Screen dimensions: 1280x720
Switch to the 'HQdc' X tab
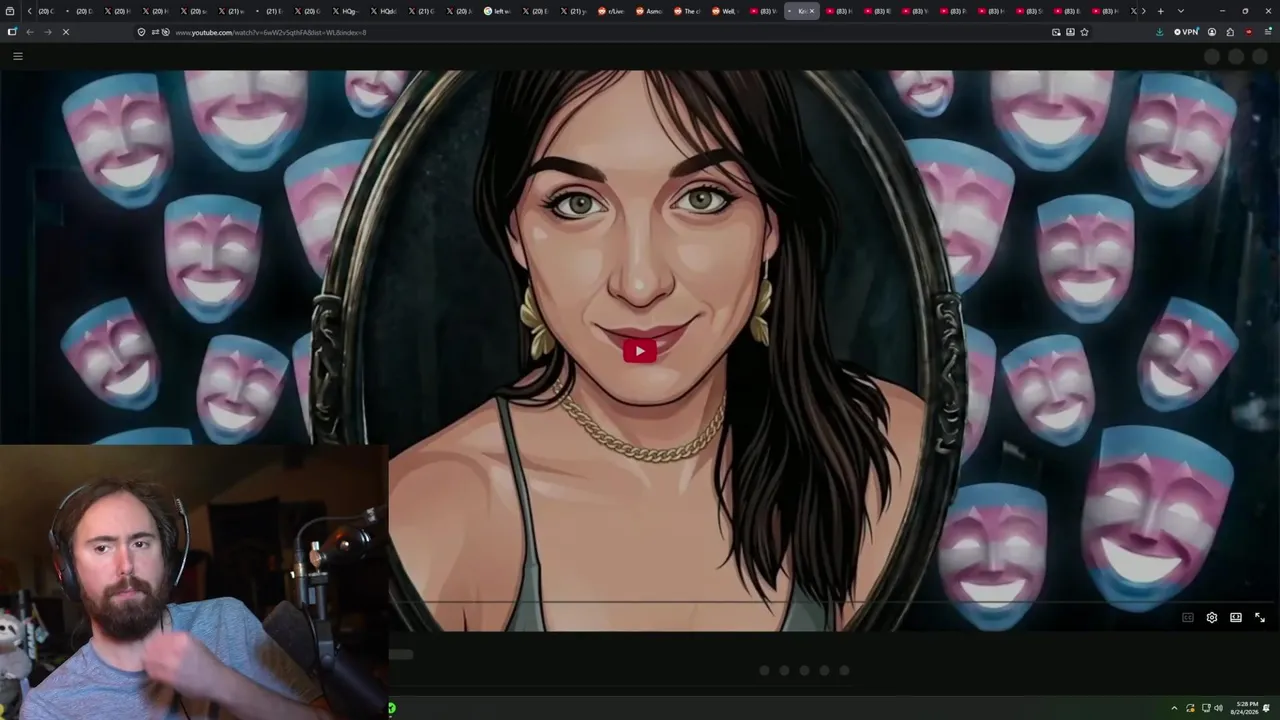(x=384, y=11)
